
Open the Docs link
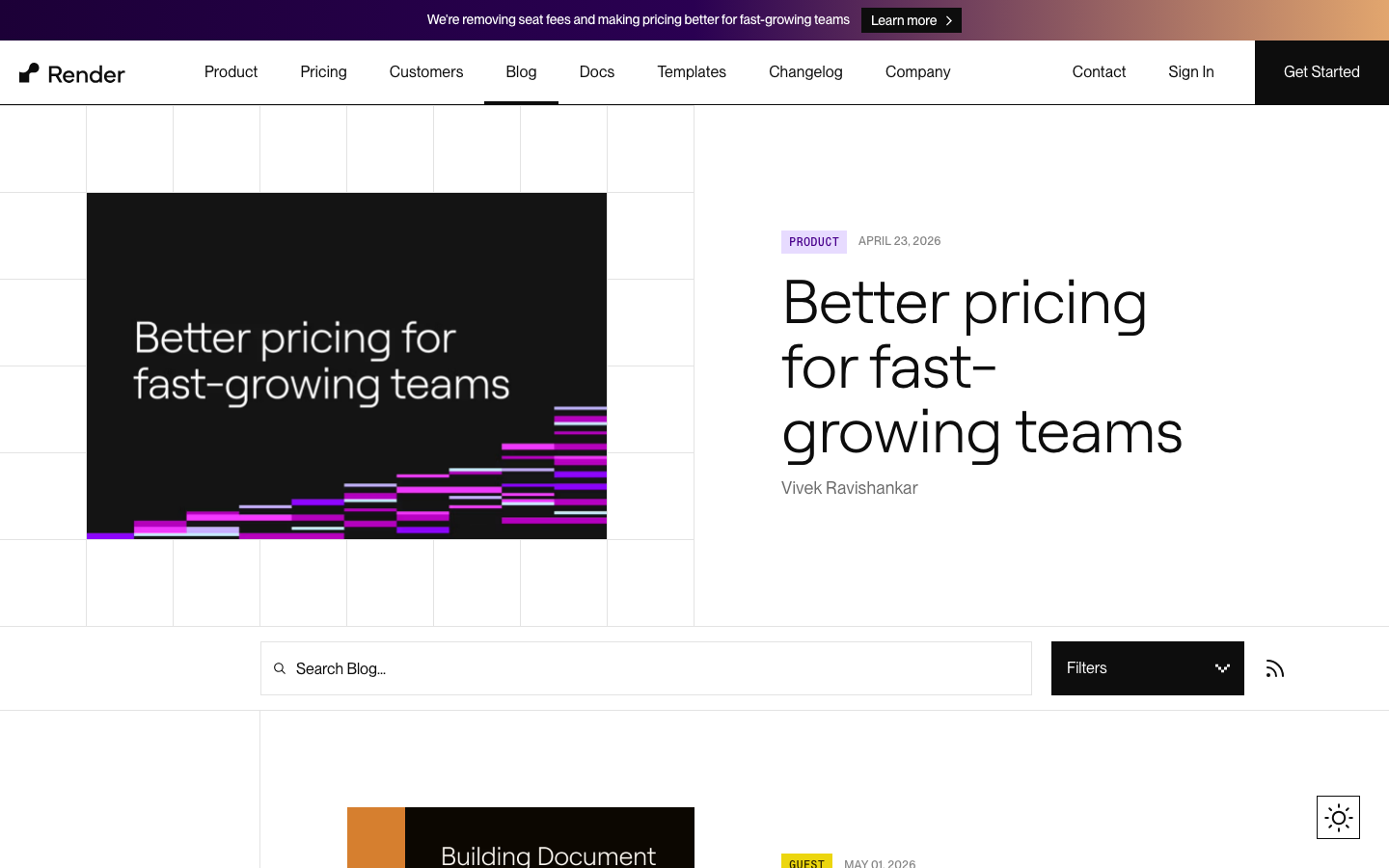pos(597,72)
